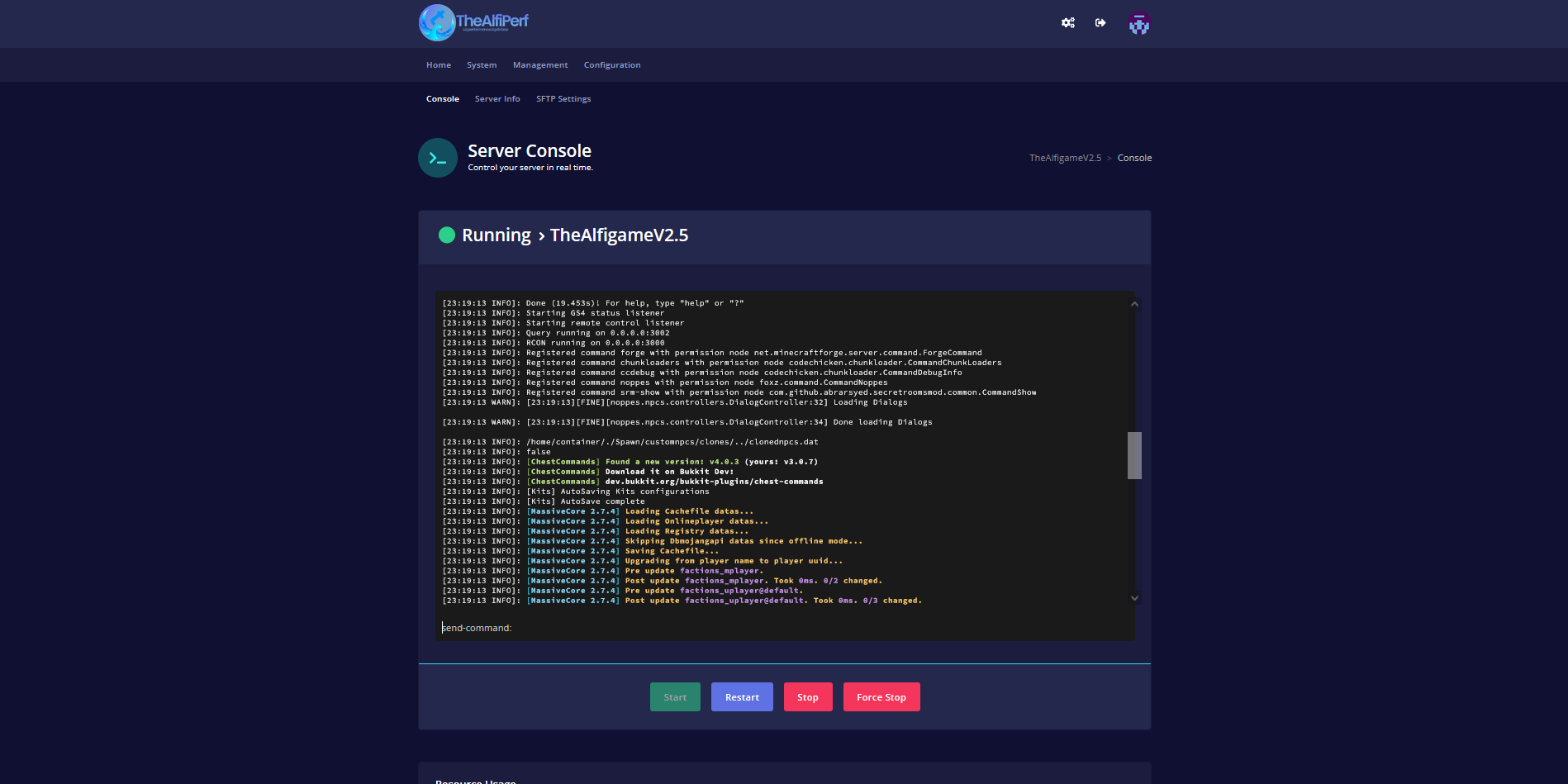Click the 'Running › TheAlfigameV2.5' title

tap(575, 235)
